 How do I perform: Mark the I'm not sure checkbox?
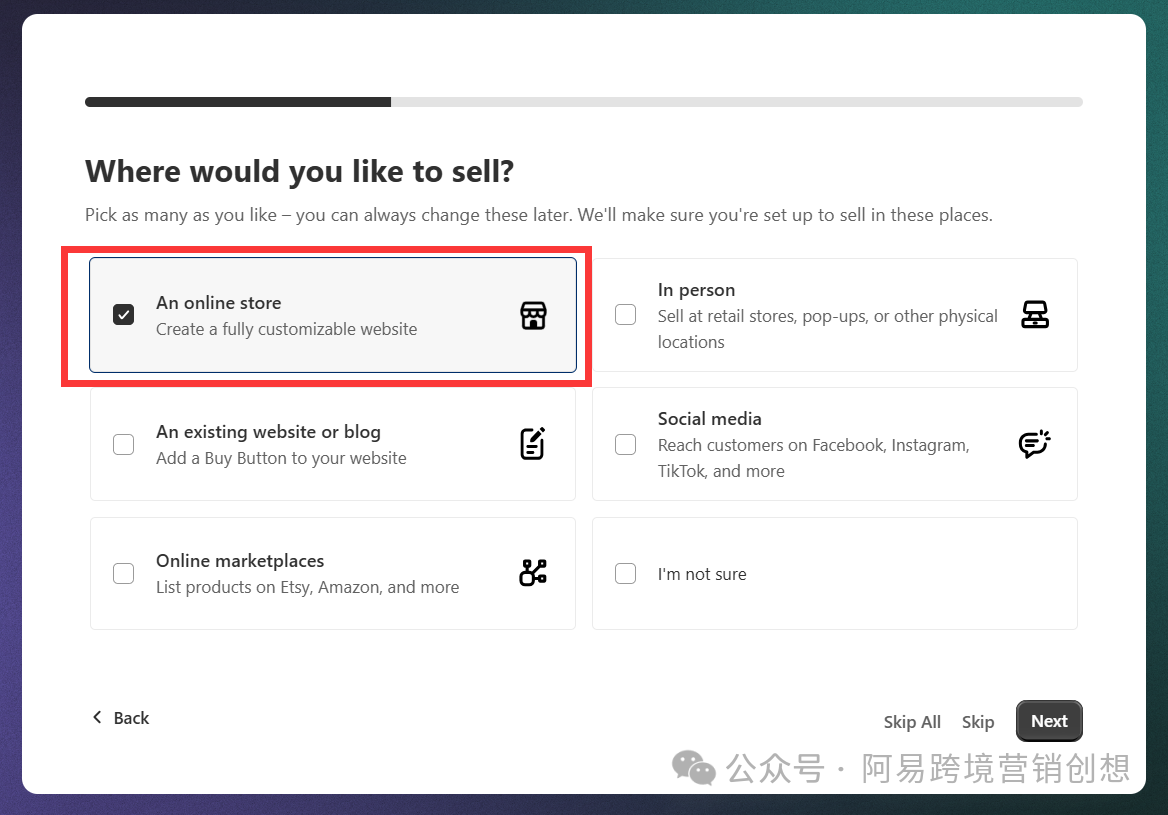(x=625, y=573)
